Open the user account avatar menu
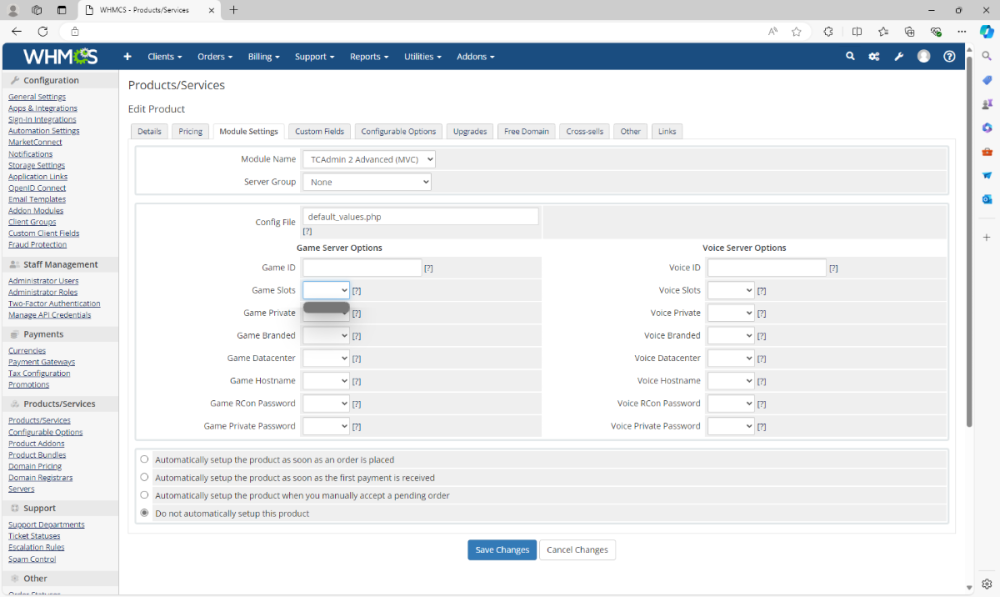 [923, 57]
